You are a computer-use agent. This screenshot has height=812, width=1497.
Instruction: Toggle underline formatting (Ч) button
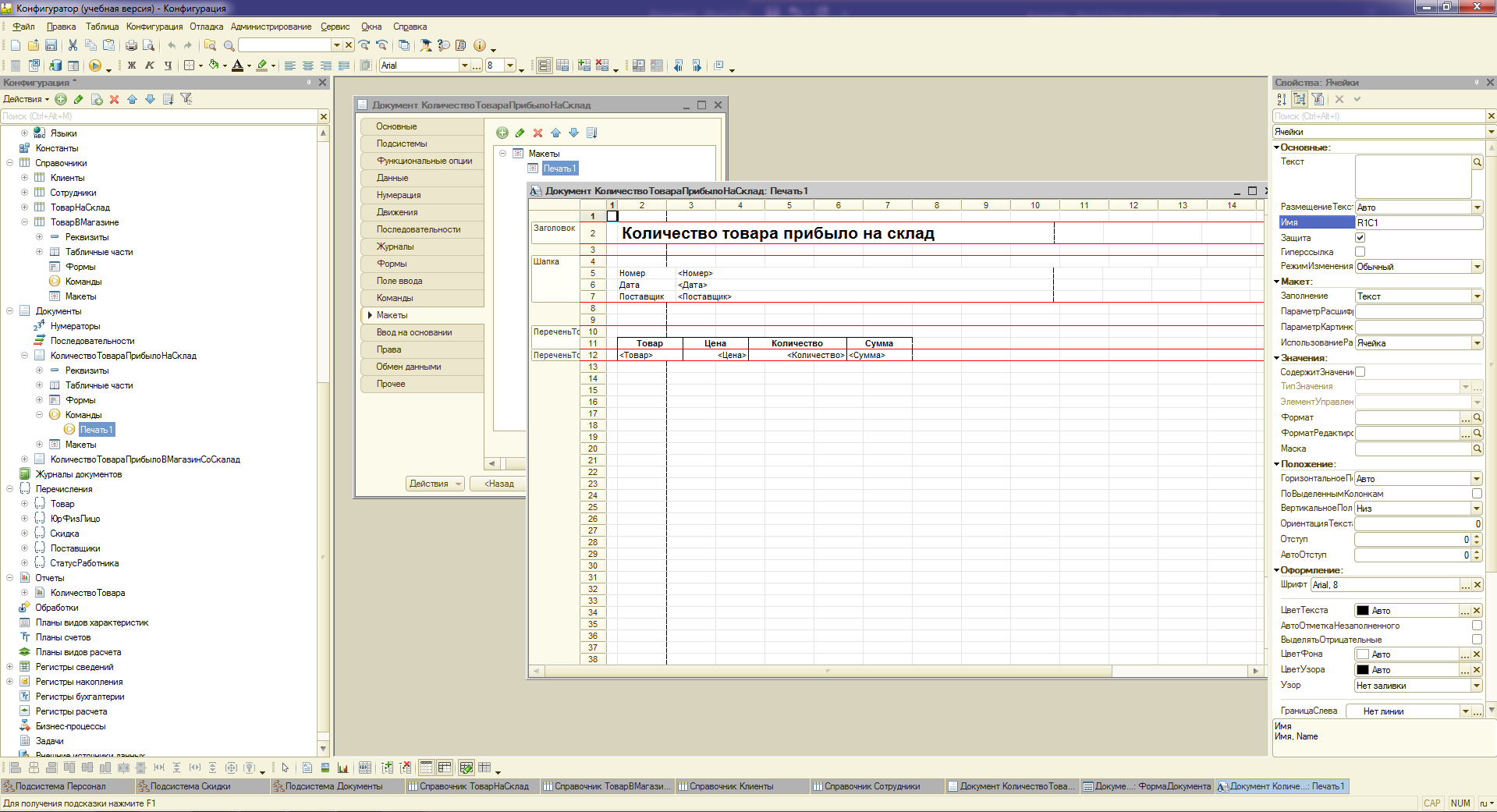point(168,66)
